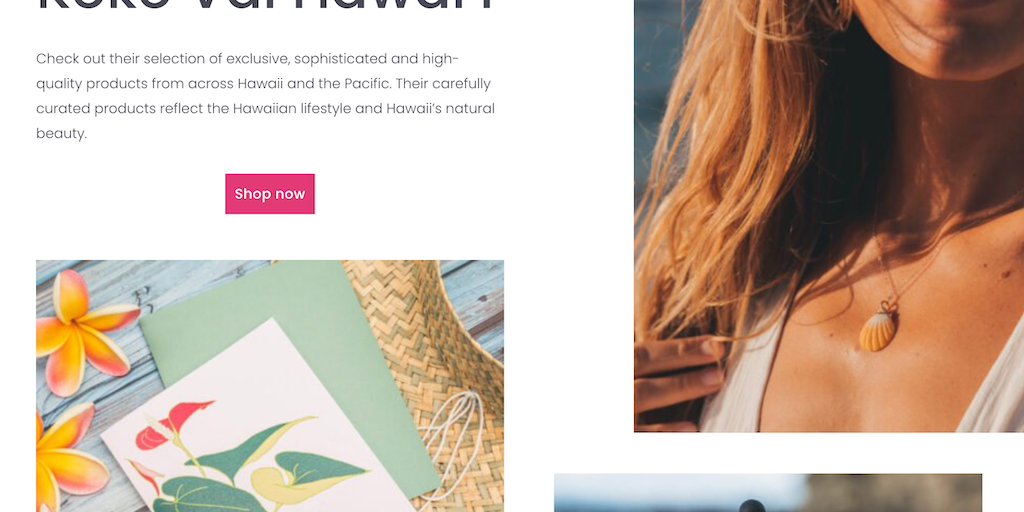Select the partially visible photo at bottom right

click(x=768, y=493)
